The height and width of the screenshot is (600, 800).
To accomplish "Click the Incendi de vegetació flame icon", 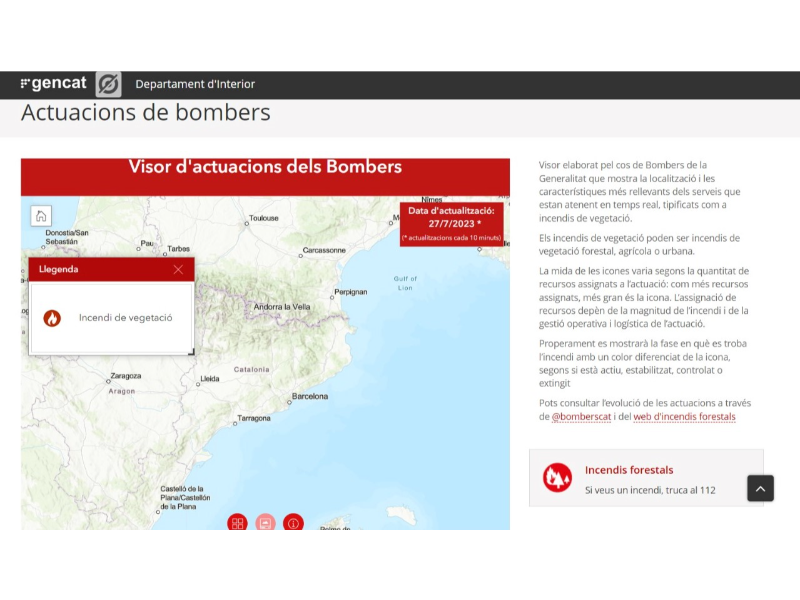I will (52, 318).
